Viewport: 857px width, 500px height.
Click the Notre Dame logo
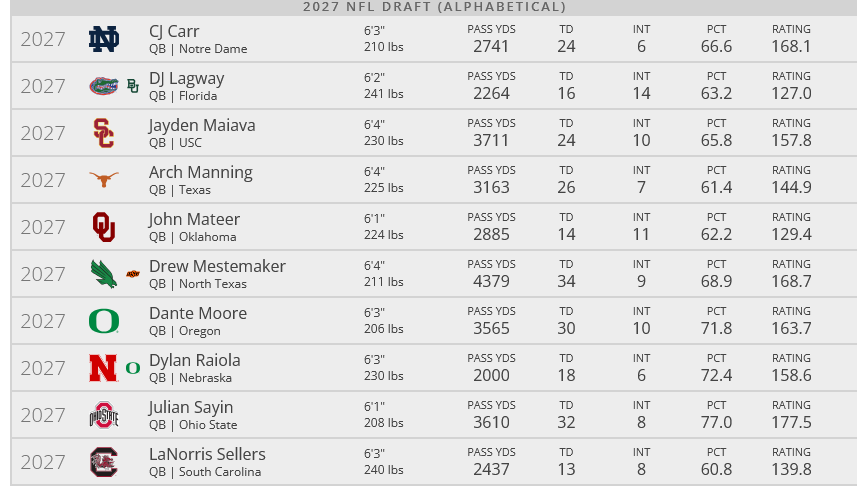[103, 39]
